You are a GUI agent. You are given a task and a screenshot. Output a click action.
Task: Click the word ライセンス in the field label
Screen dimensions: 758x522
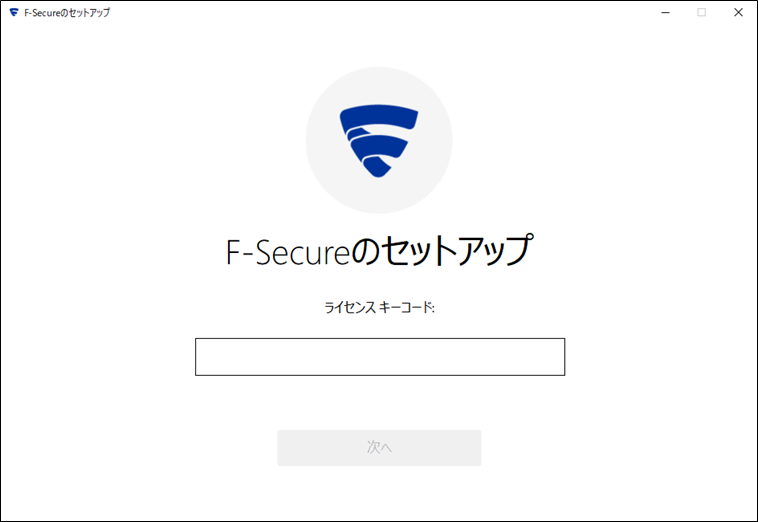tap(350, 307)
